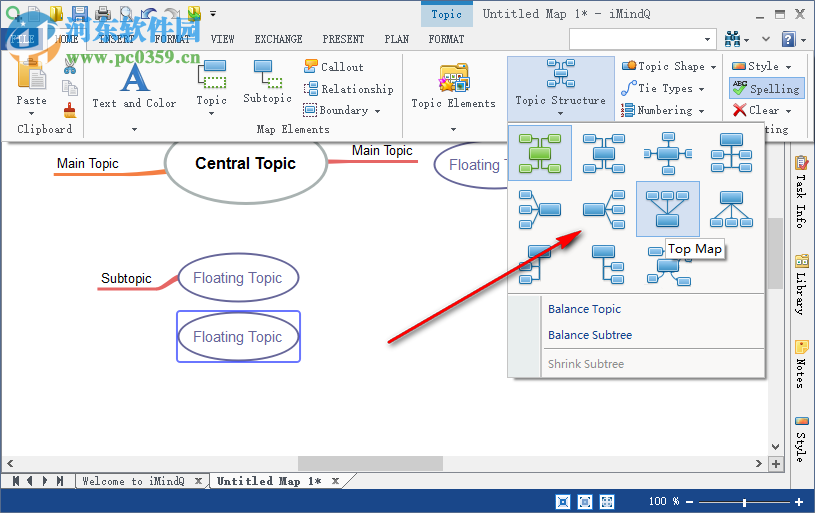815x513 pixels.
Task: Open the help question mark icon
Action: 788,39
